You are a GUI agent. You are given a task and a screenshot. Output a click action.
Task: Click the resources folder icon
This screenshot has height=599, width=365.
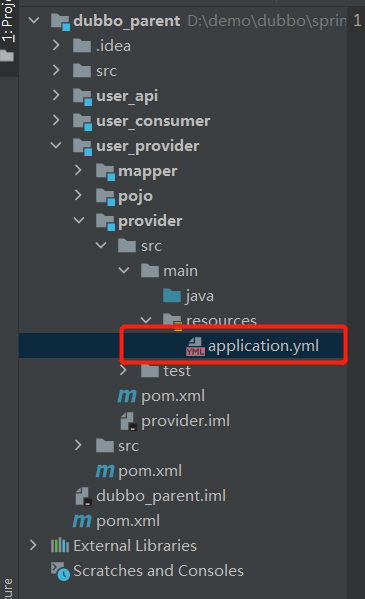coord(172,321)
